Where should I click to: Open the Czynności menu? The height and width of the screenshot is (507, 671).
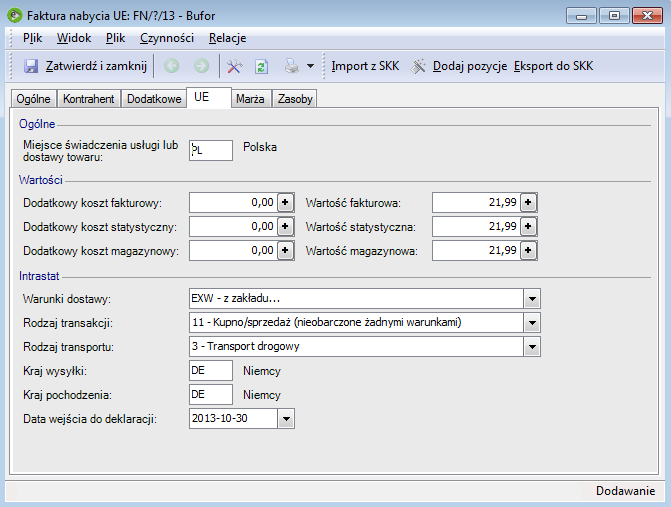167,38
